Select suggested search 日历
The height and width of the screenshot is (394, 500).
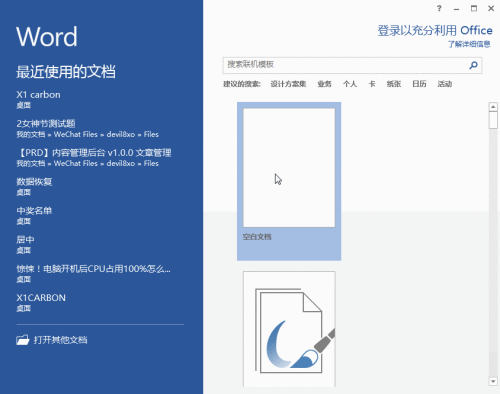click(419, 84)
